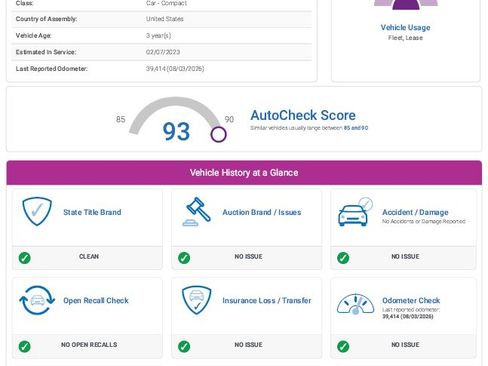Open the Accident / Damage link
Screen dimensions: 488x366
[415, 212]
